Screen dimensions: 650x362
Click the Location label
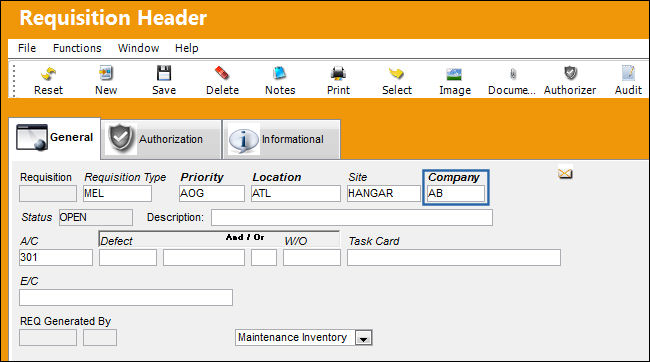point(276,177)
